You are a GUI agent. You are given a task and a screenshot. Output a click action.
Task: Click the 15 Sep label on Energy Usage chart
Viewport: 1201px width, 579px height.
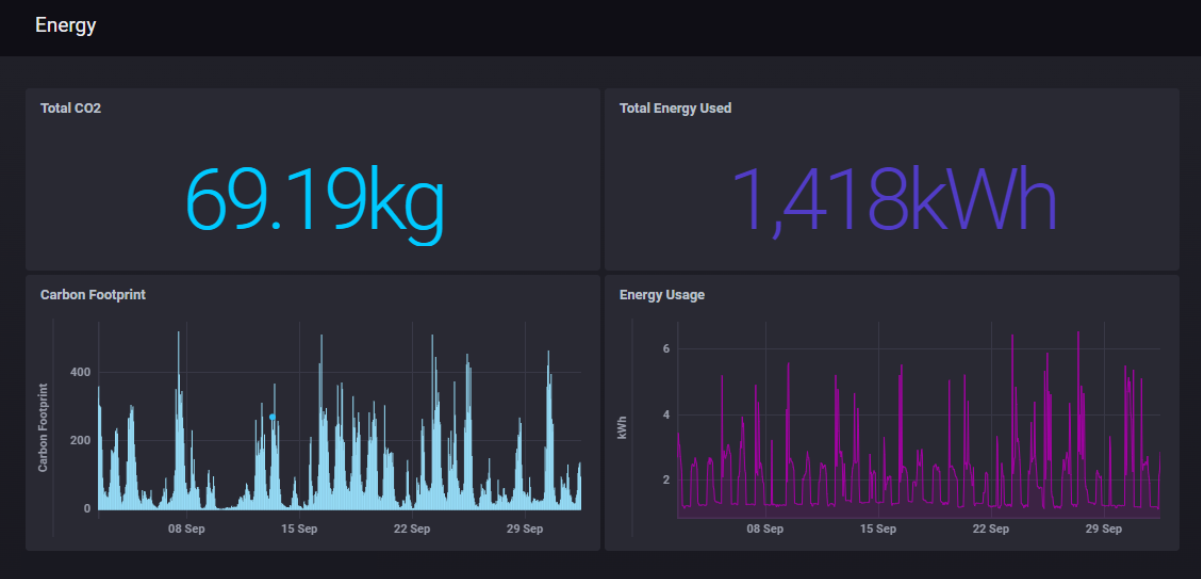coord(879,529)
